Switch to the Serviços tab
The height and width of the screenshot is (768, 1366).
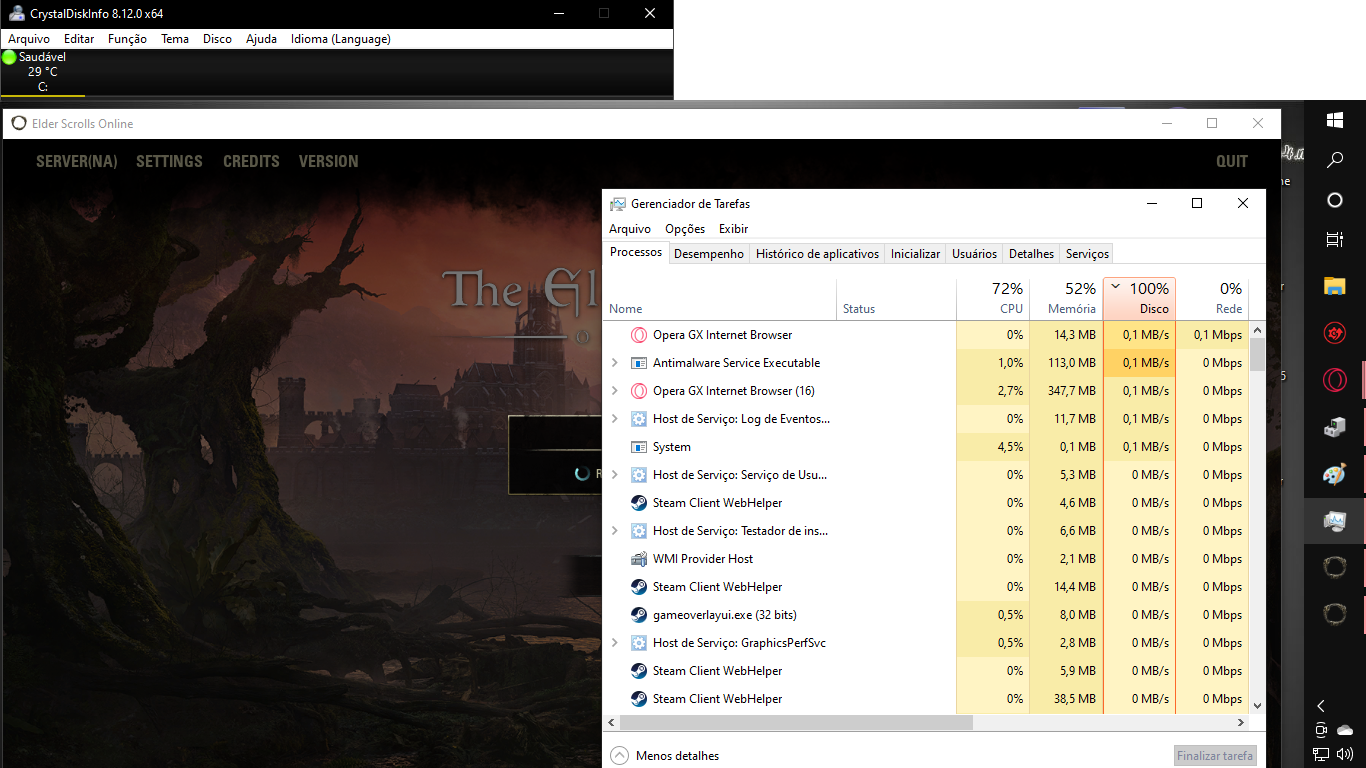tap(1087, 254)
